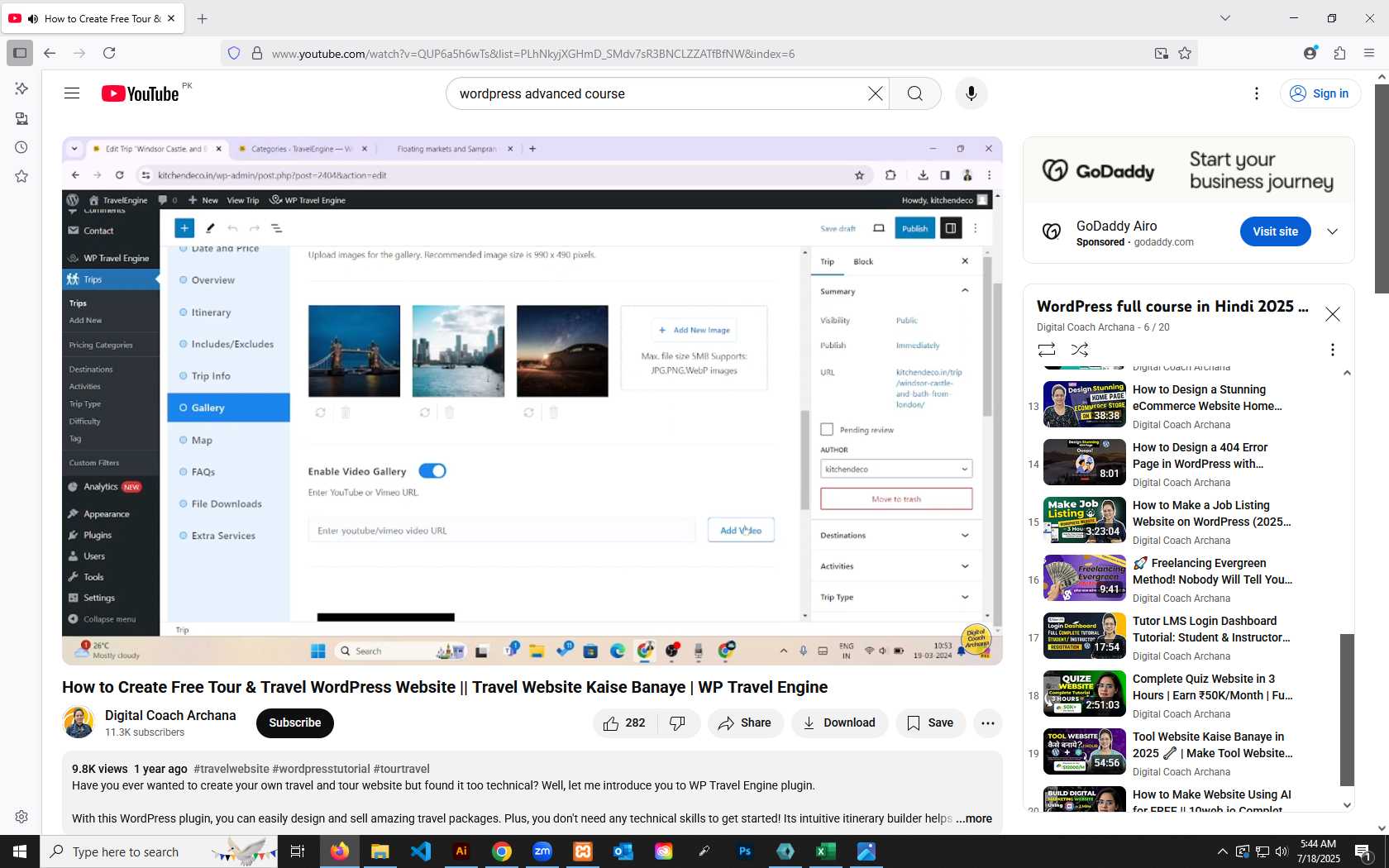Bookmark this page with the star
1389x868 pixels.
(1185, 53)
